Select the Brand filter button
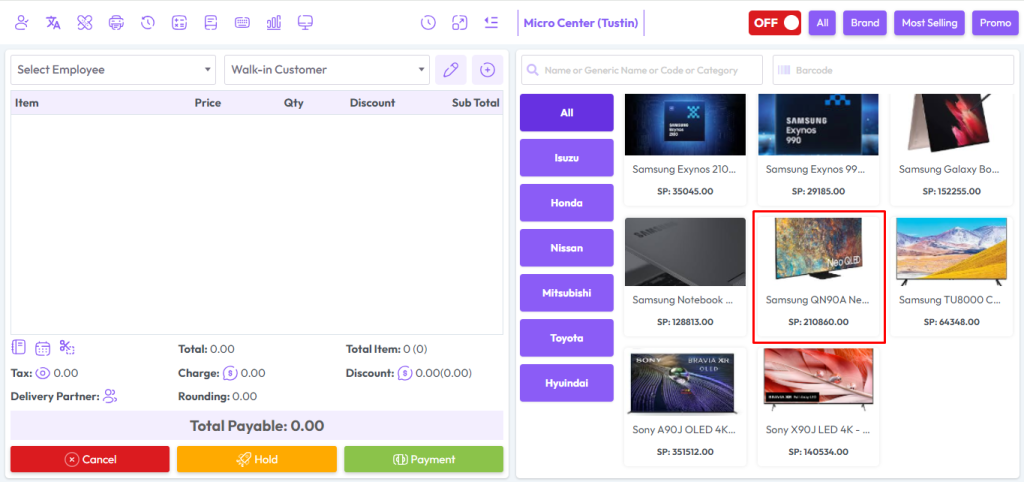 [865, 23]
